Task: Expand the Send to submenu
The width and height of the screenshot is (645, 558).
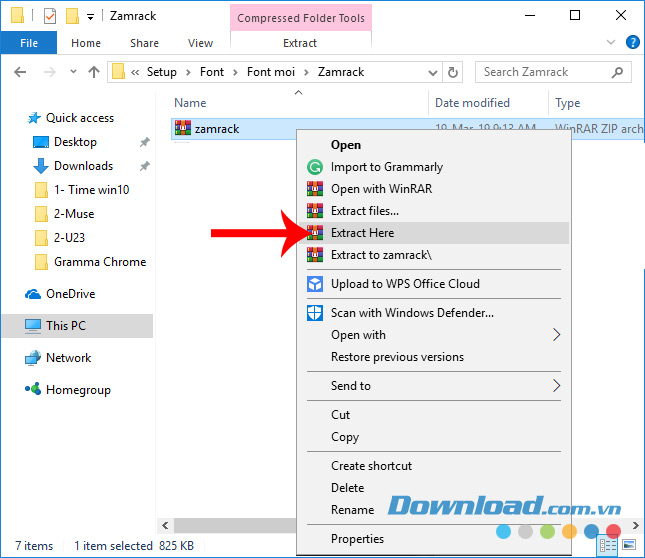Action: click(556, 386)
